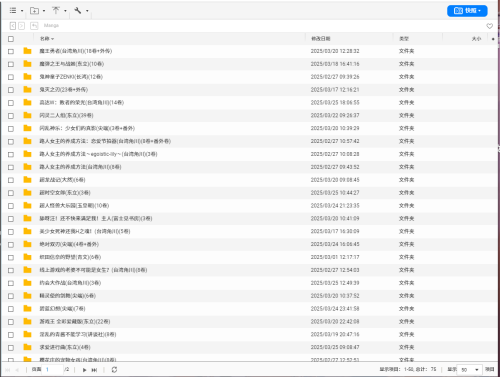
Task: Click the date 2025/03/20 10:41:09
Action: 335,218
